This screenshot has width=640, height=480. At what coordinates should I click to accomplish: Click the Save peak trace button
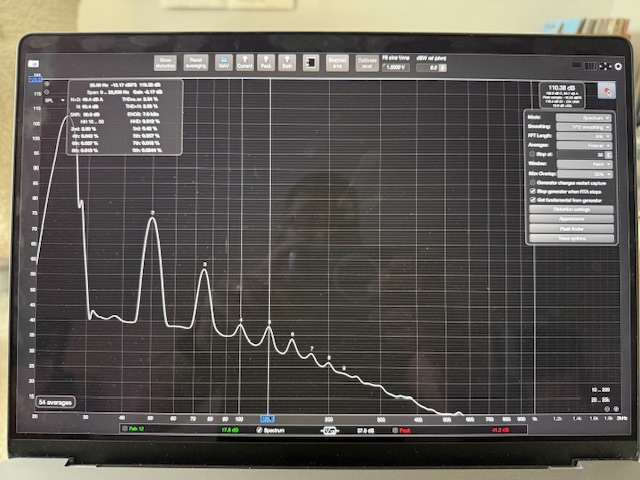(x=267, y=62)
